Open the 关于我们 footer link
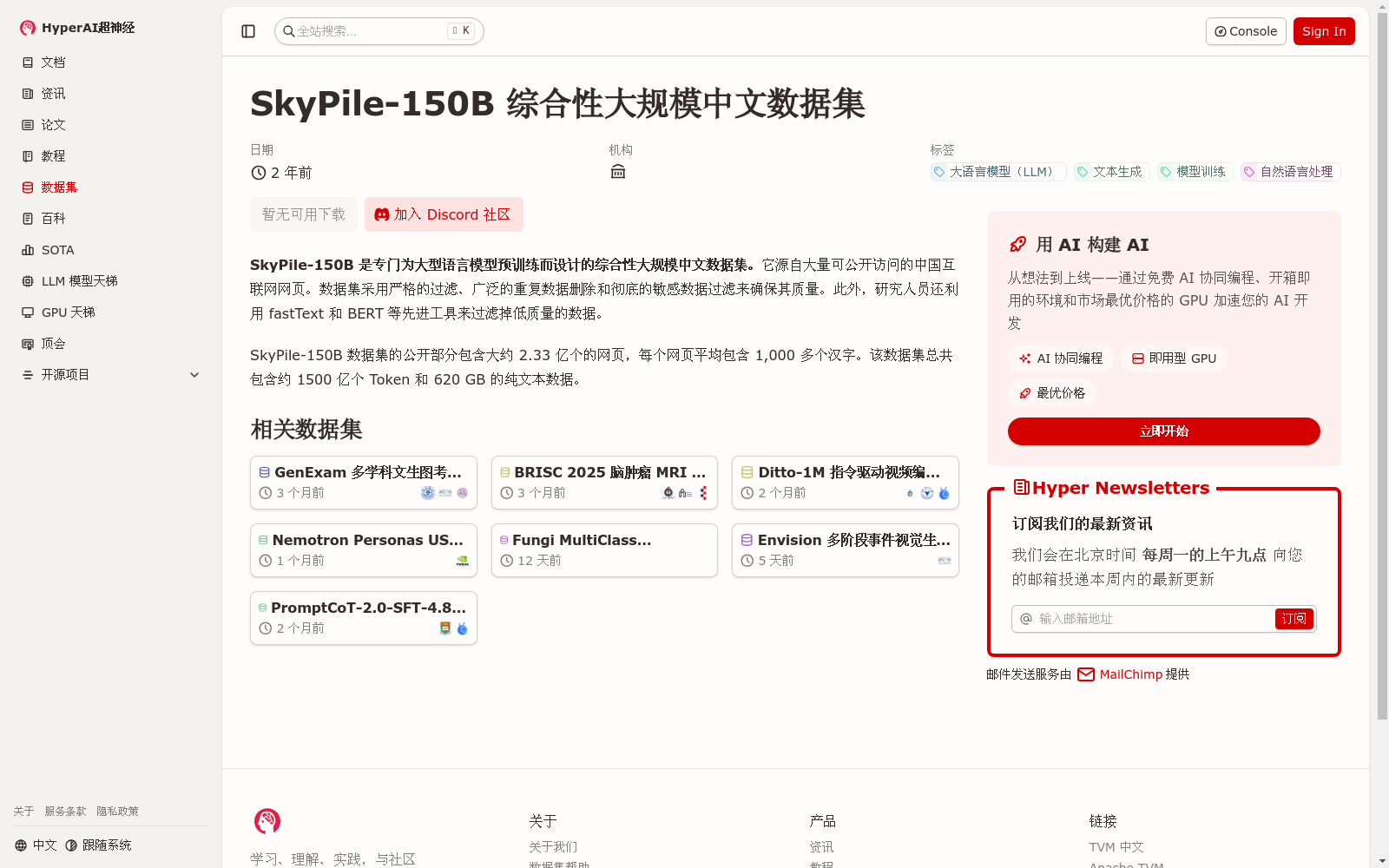This screenshot has height=868, width=1389. [553, 847]
